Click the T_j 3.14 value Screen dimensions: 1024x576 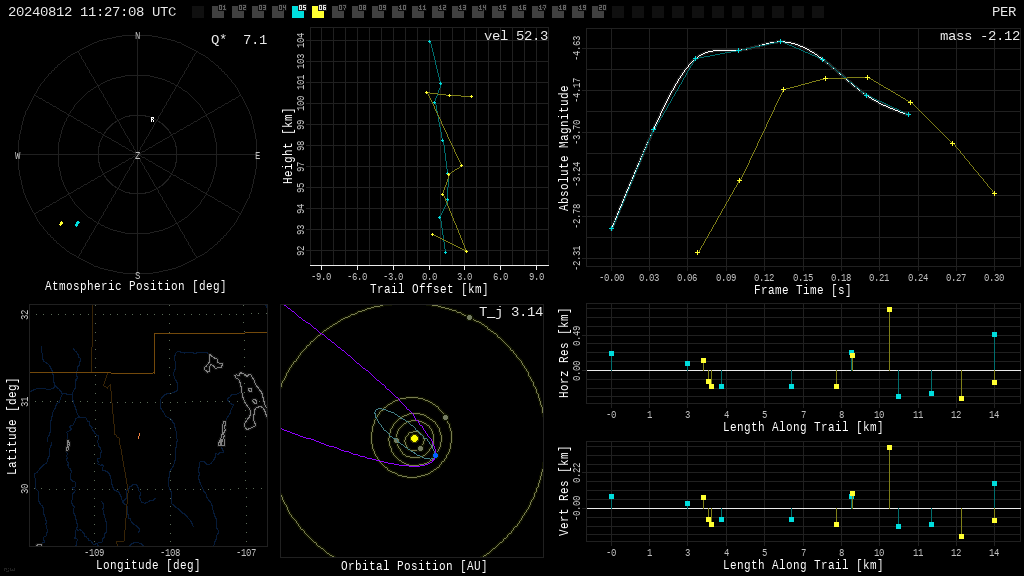pos(511,312)
